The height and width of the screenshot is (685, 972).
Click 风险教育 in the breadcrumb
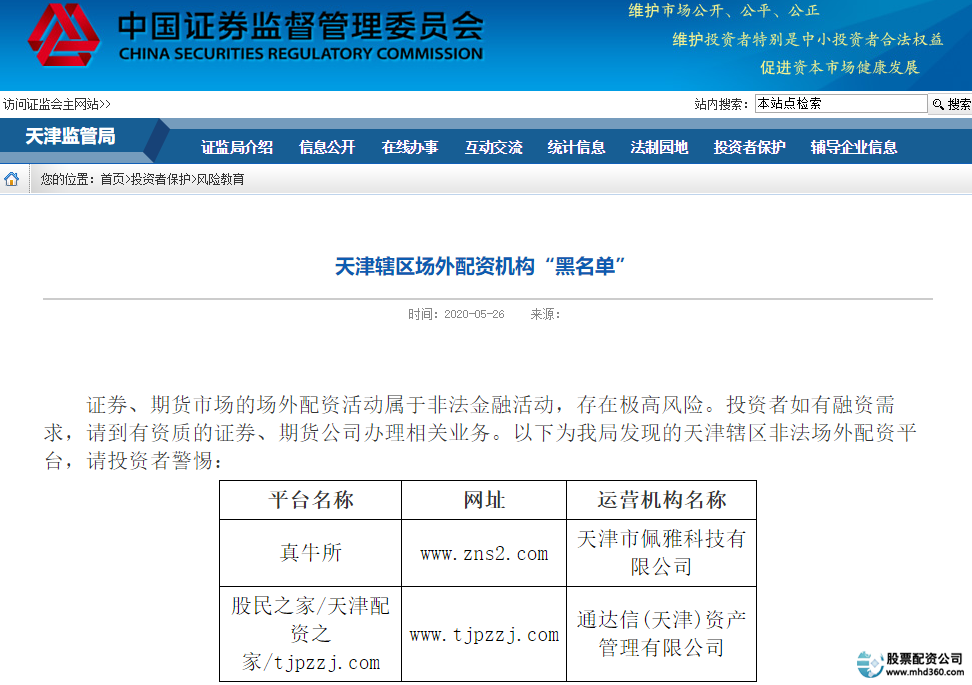coord(221,179)
